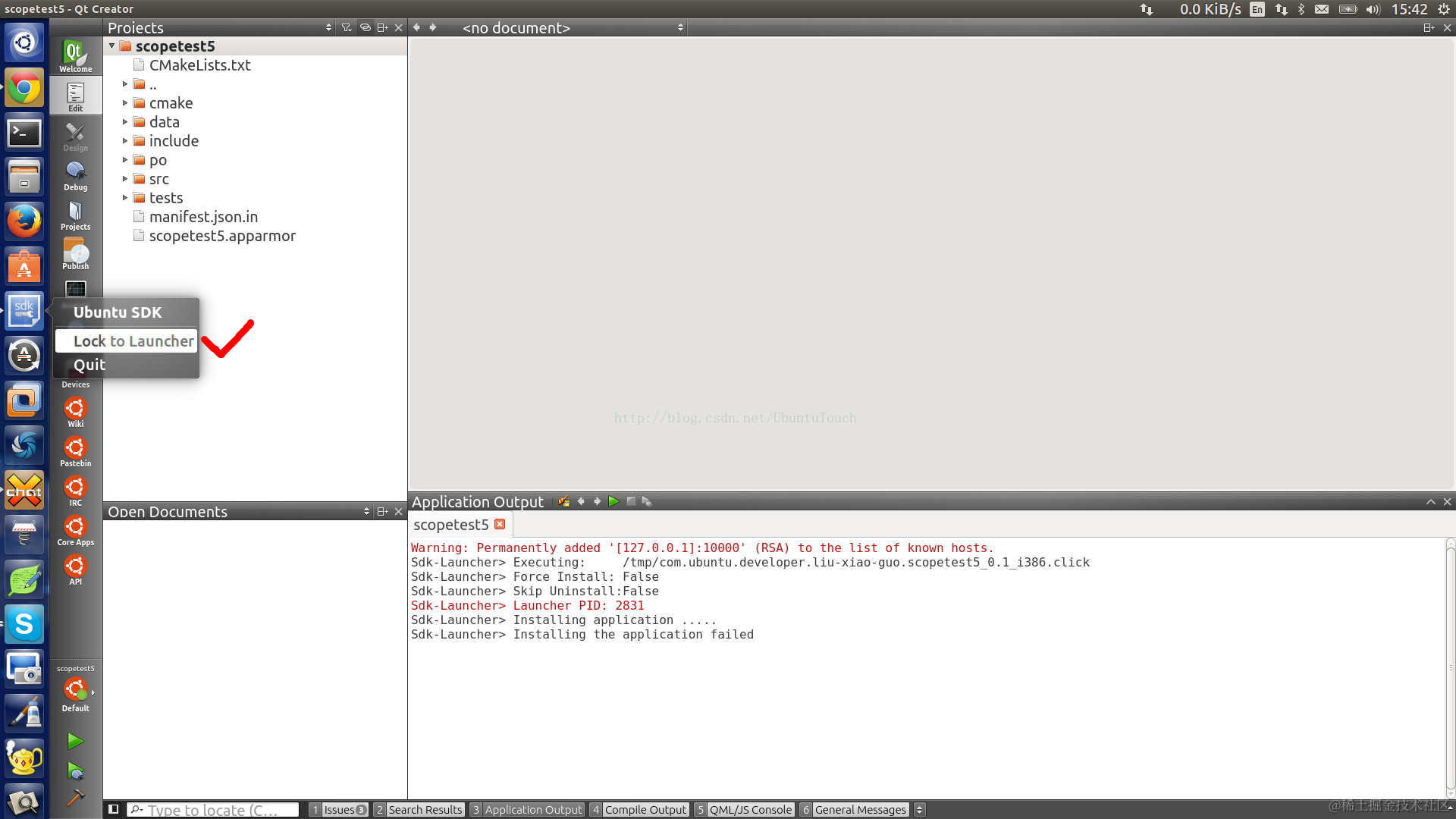This screenshot has width=1456, height=819.
Task: Switch to Debug mode
Action: pyautogui.click(x=75, y=175)
